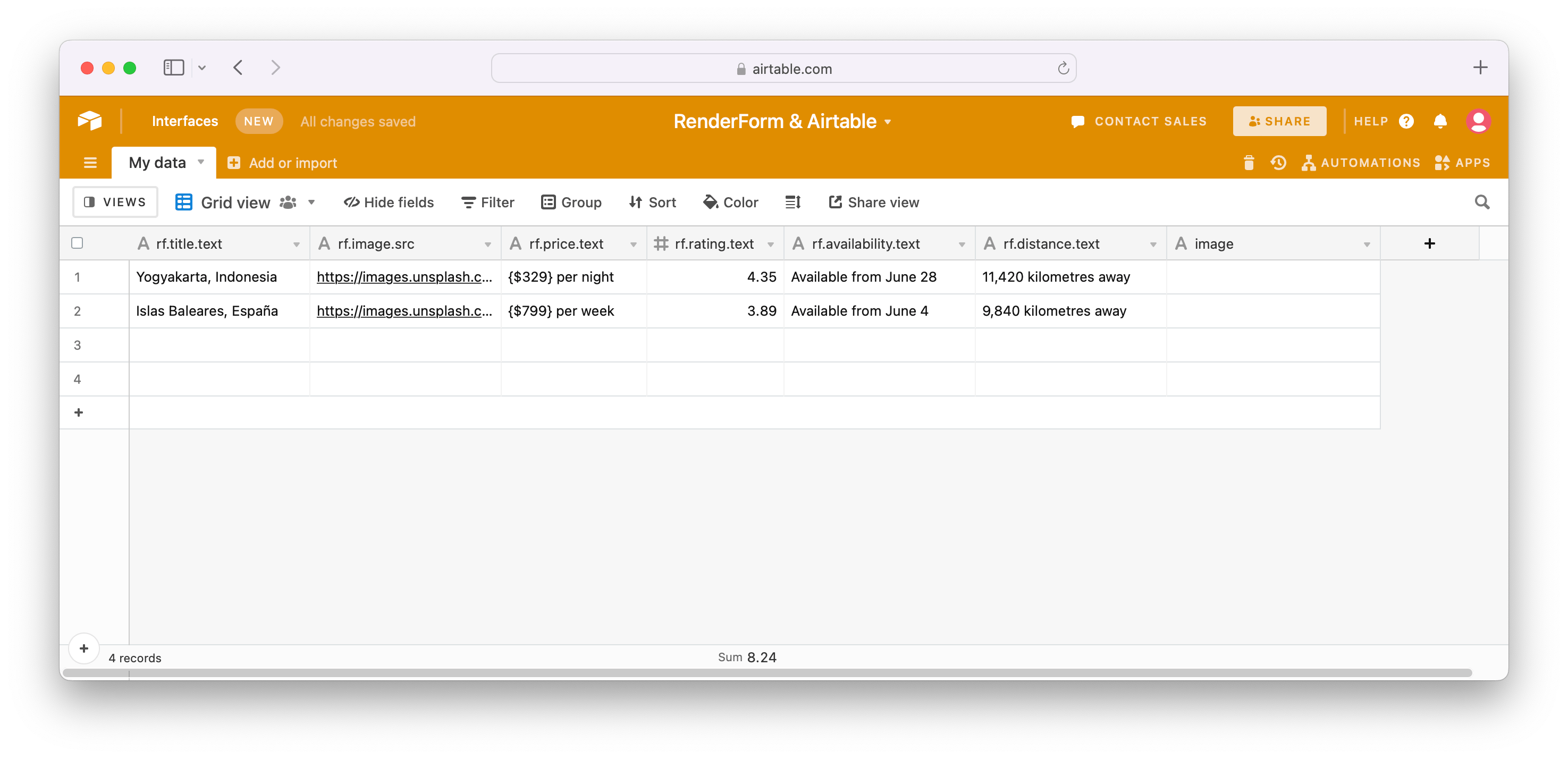Open the Group menu

coord(571,202)
